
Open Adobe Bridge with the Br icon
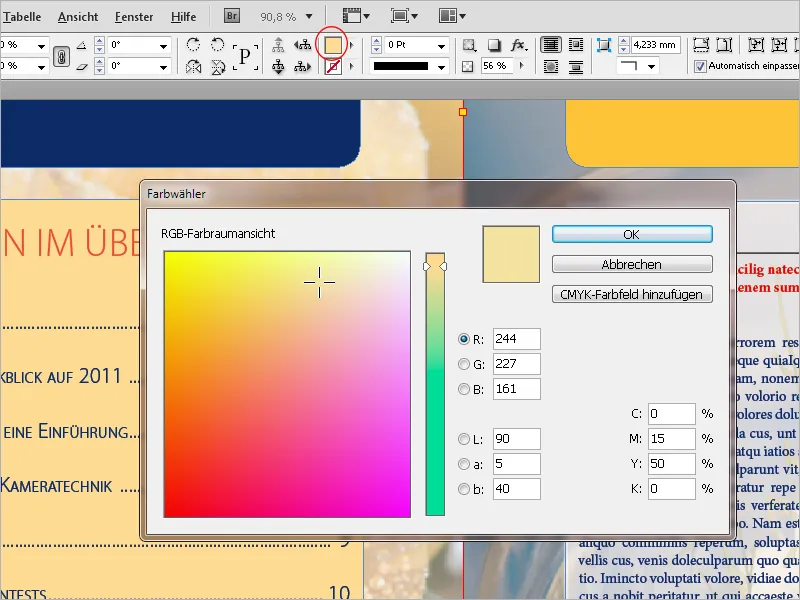(232, 16)
